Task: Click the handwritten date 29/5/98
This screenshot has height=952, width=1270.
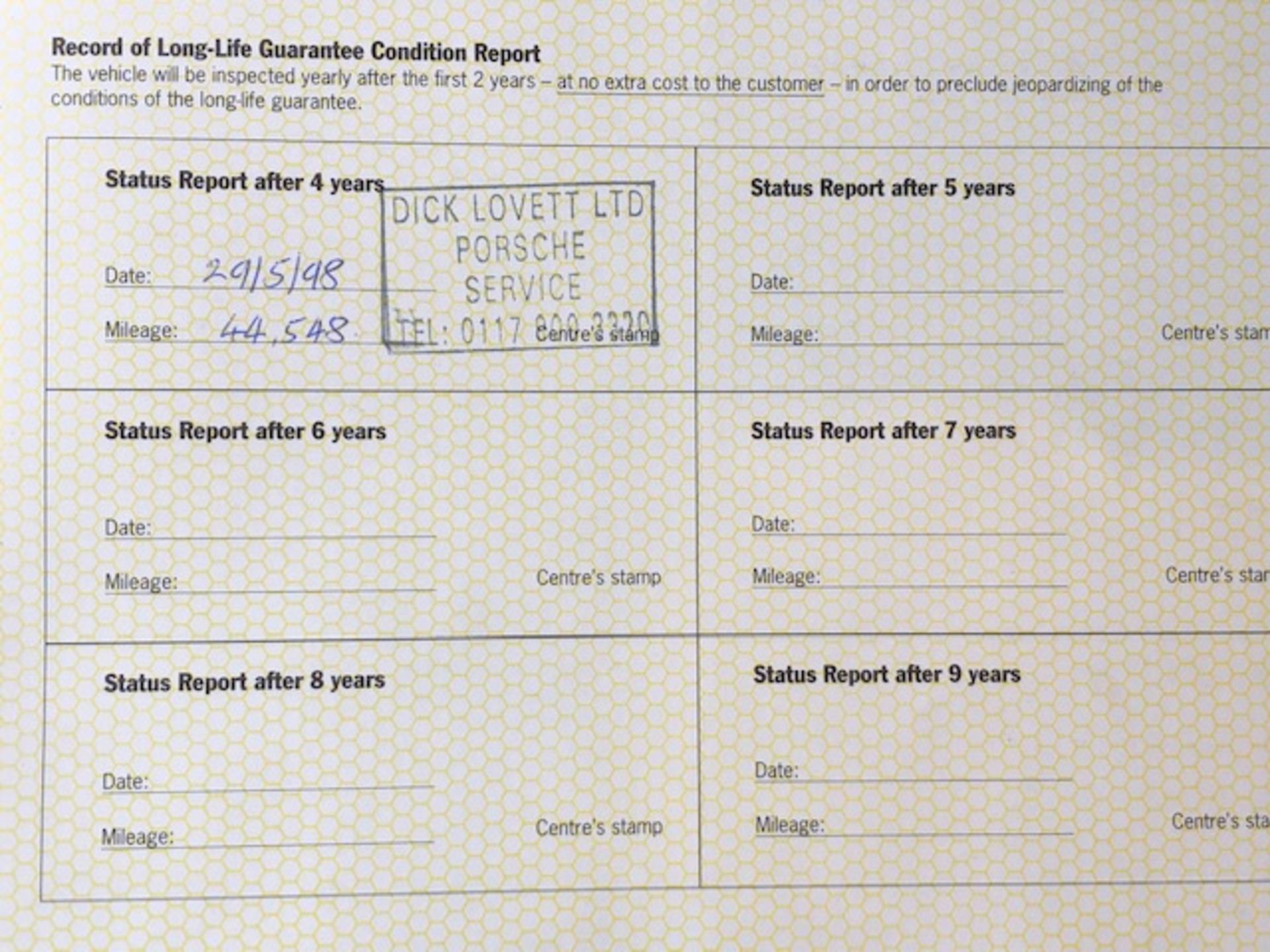Action: 273,273
